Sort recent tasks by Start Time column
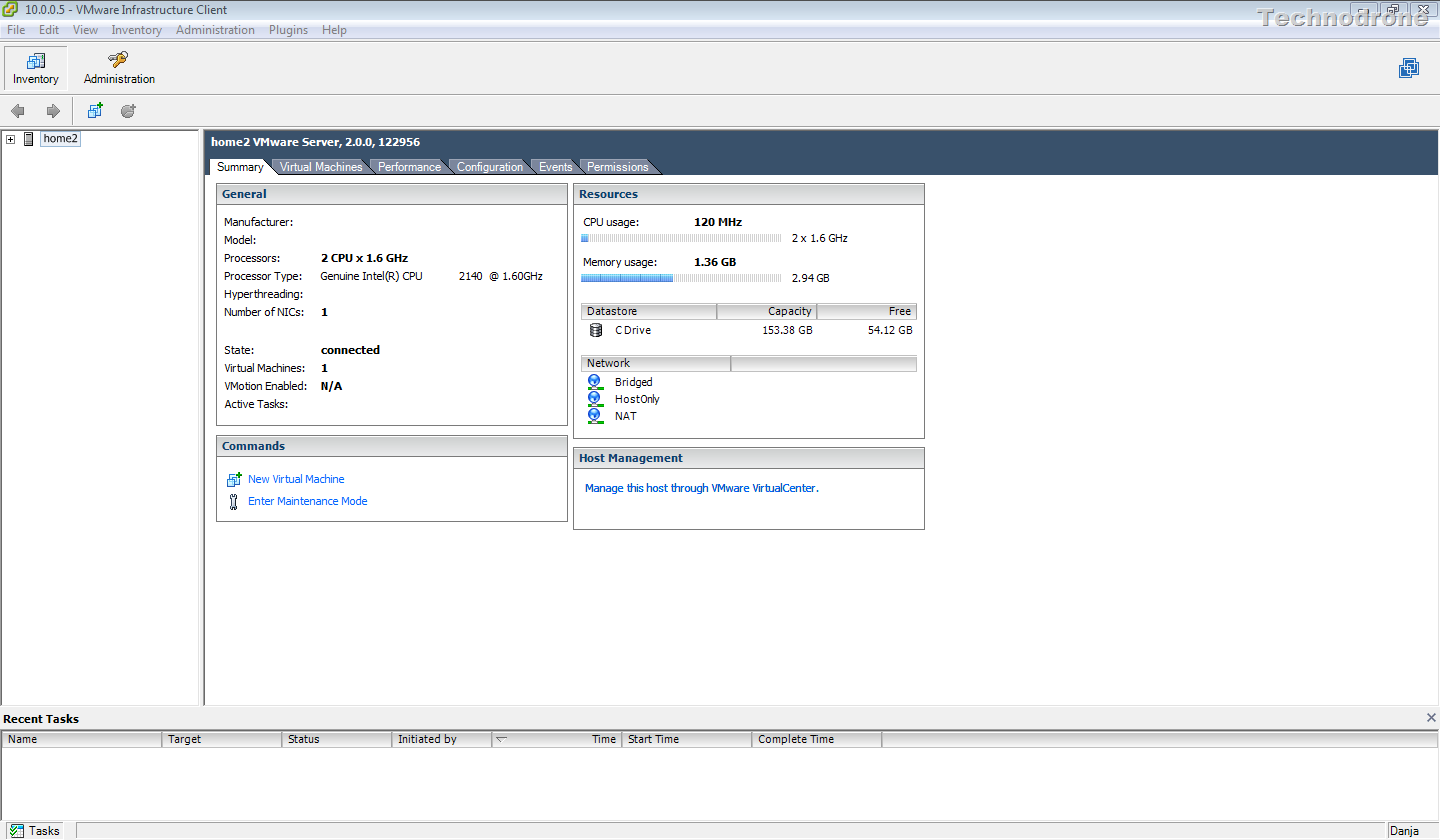1440x840 pixels. coord(687,739)
